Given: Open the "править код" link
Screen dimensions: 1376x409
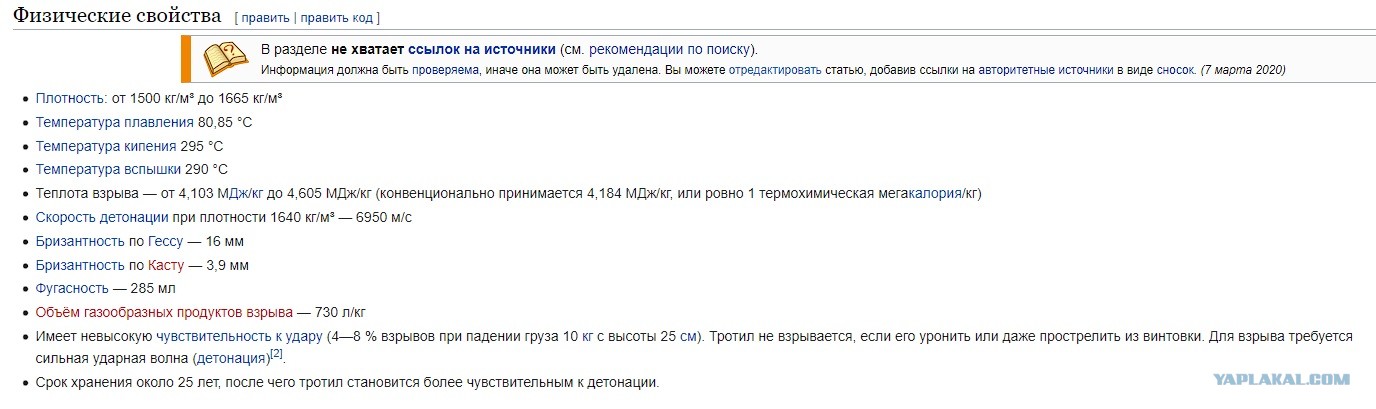Looking at the screenshot, I should pos(336,18).
